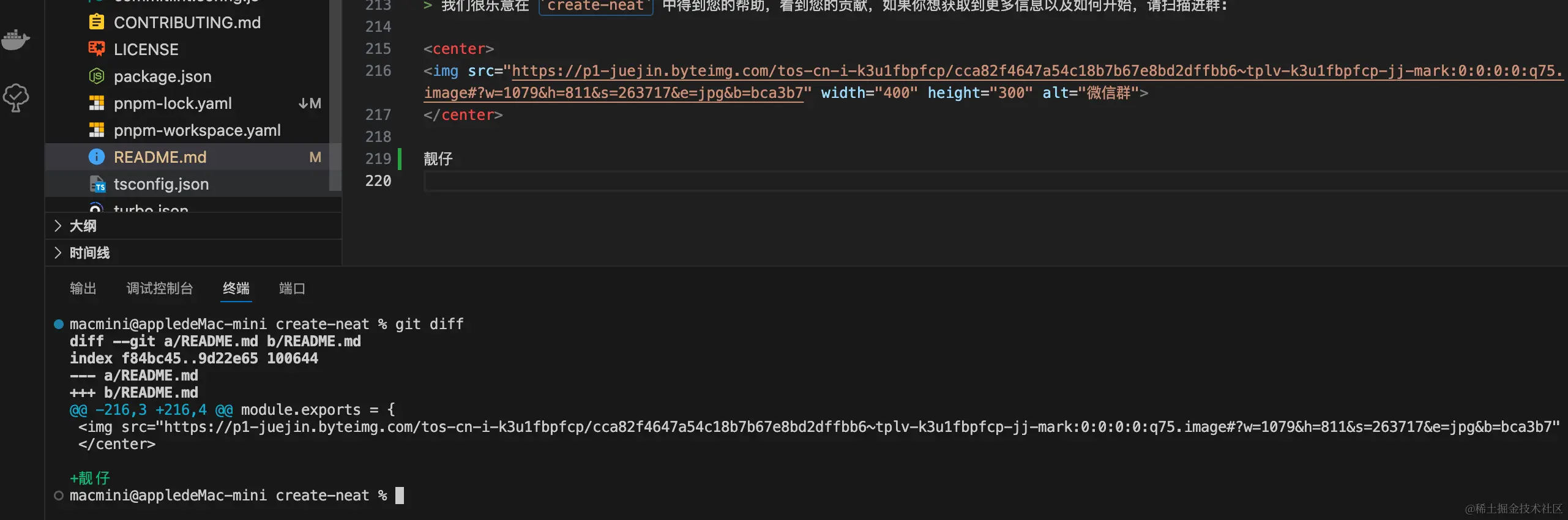Image resolution: width=1568 pixels, height=520 pixels.
Task: Click the +++ b/README.md line in terminal
Action: click(134, 393)
